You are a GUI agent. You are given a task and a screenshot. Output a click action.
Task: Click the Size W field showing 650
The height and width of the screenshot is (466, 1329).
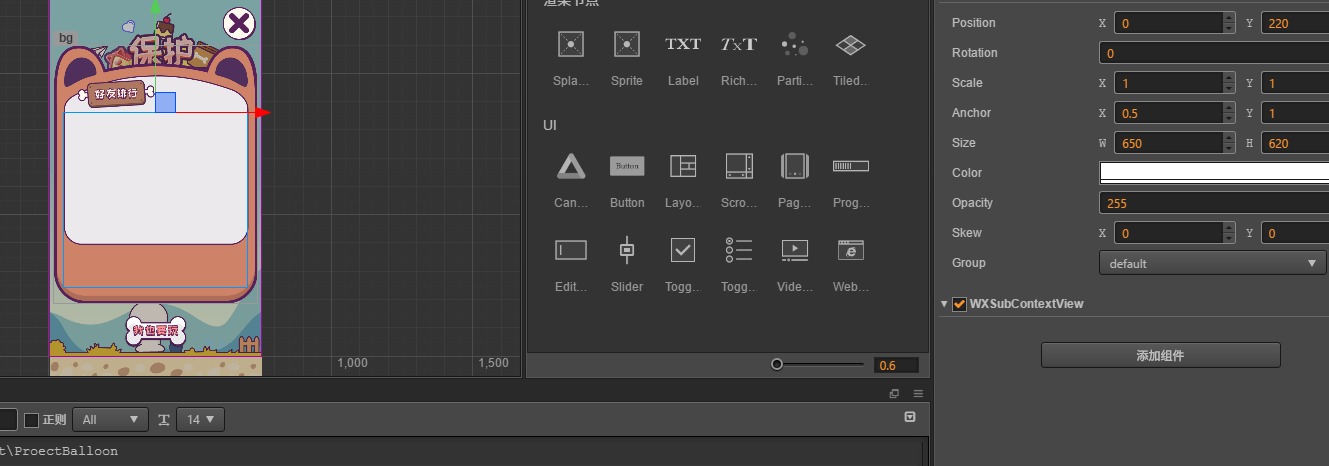[x=1169, y=143]
